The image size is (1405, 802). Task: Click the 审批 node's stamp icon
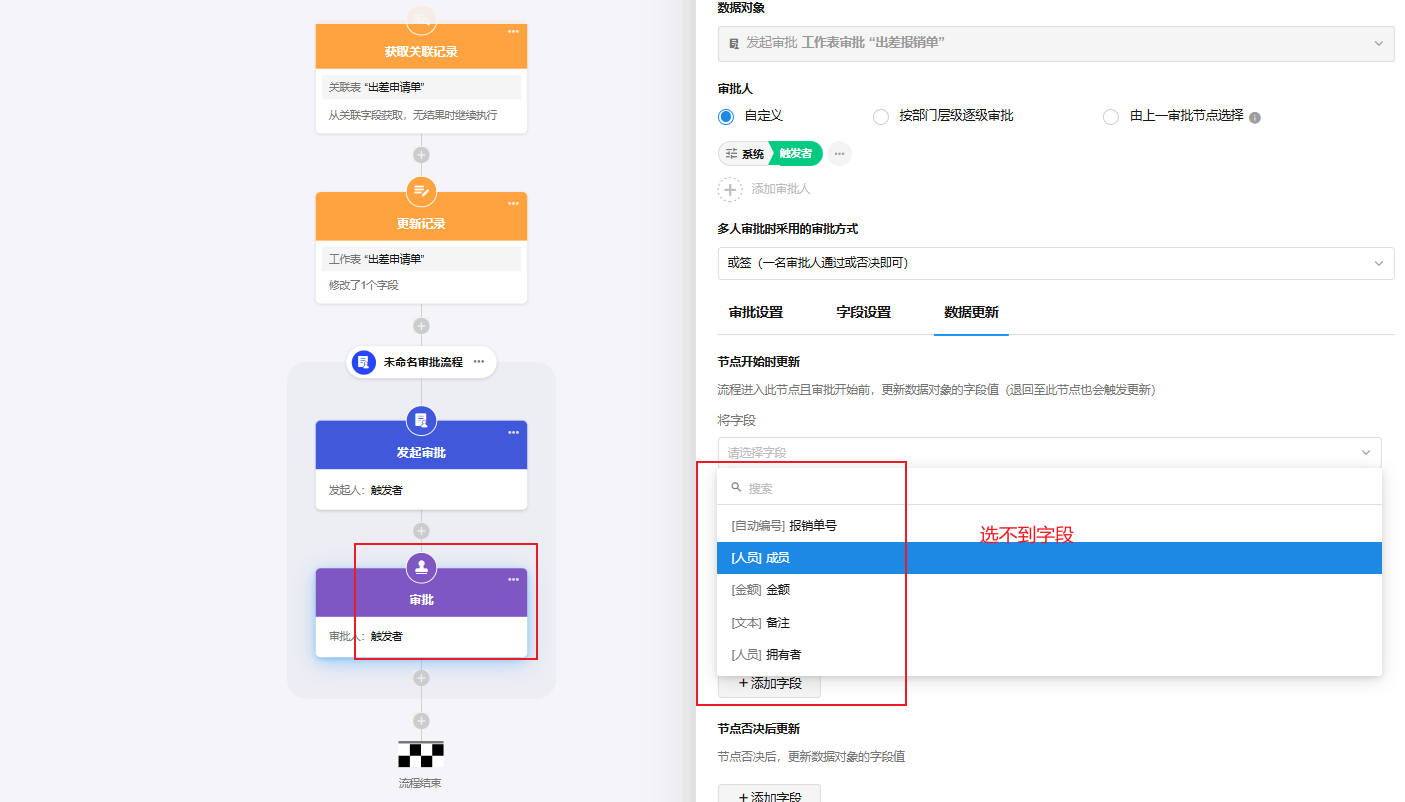pyautogui.click(x=421, y=567)
